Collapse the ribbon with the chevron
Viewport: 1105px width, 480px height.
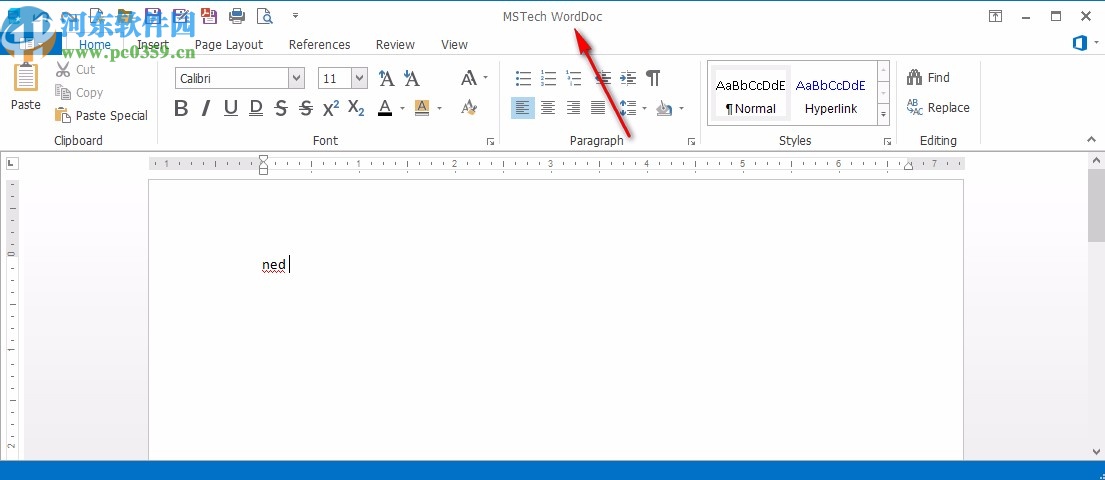[x=1092, y=140]
